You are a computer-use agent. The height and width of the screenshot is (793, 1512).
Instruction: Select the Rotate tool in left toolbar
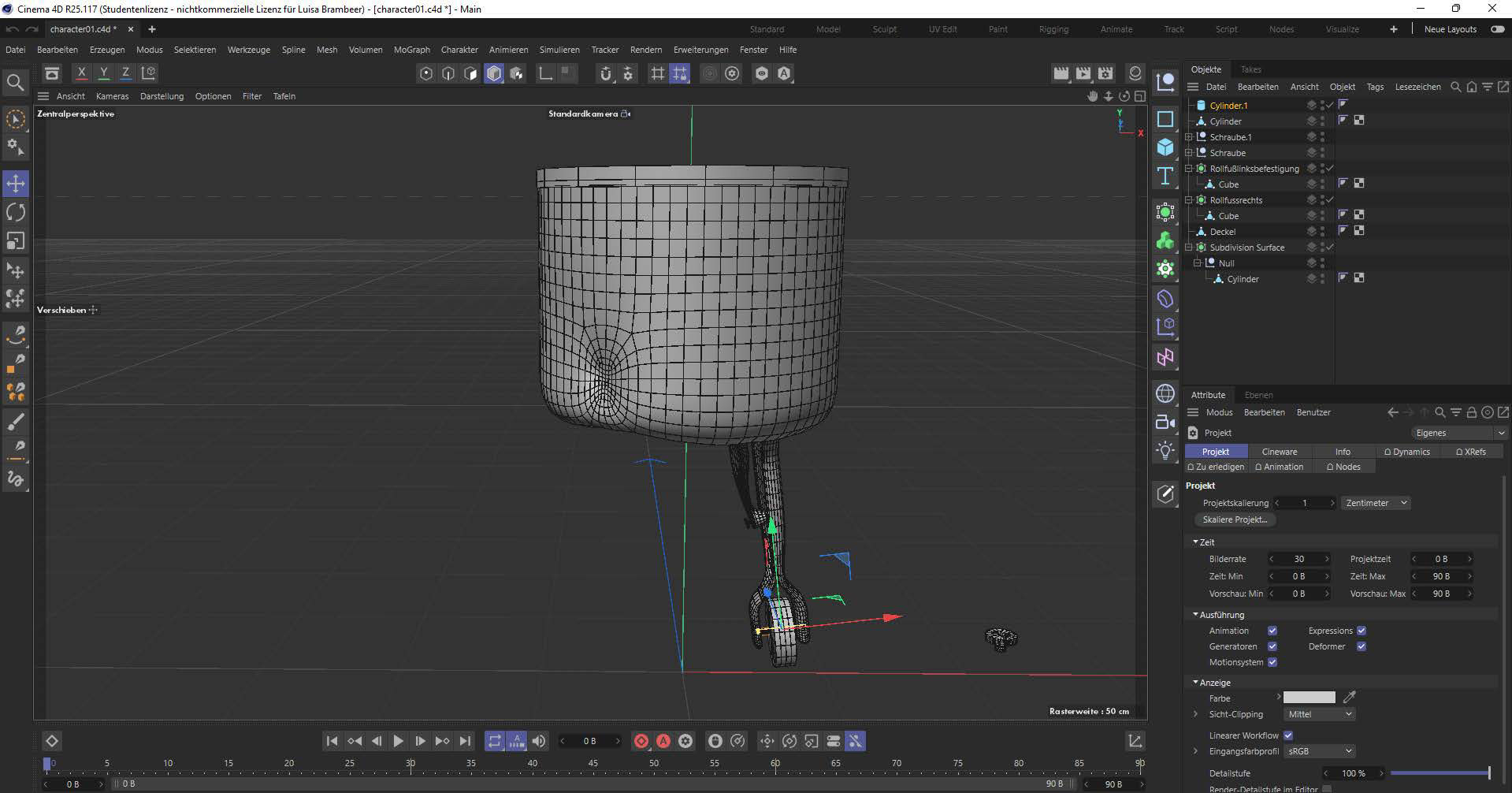point(16,212)
